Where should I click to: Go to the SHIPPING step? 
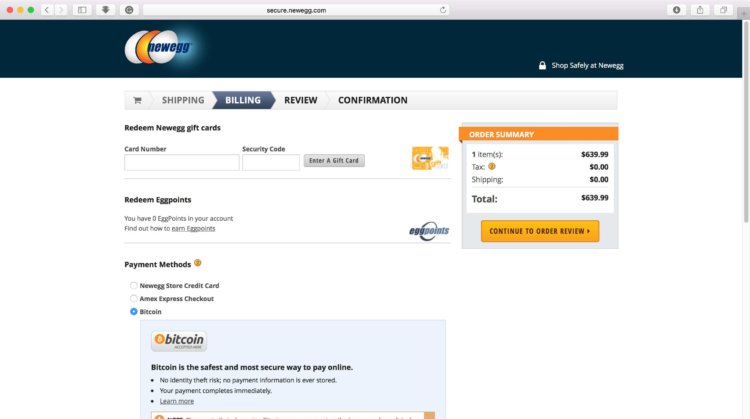tap(183, 100)
